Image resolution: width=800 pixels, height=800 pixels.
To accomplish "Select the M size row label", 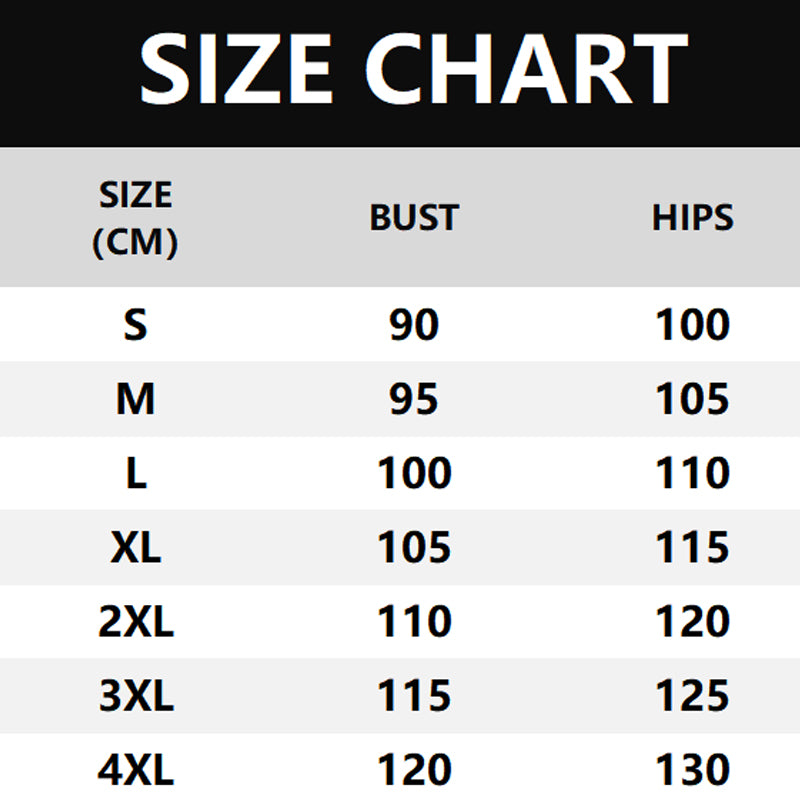I will 135,399.
